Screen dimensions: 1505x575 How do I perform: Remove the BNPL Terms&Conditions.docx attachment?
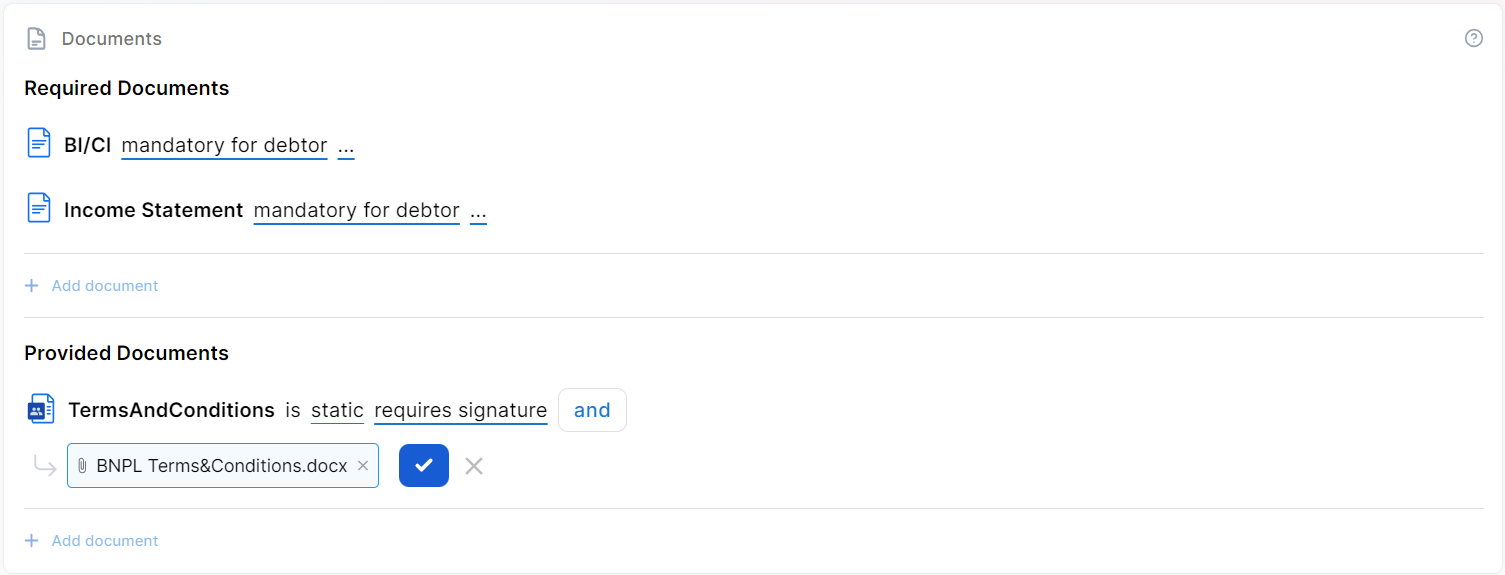click(363, 466)
